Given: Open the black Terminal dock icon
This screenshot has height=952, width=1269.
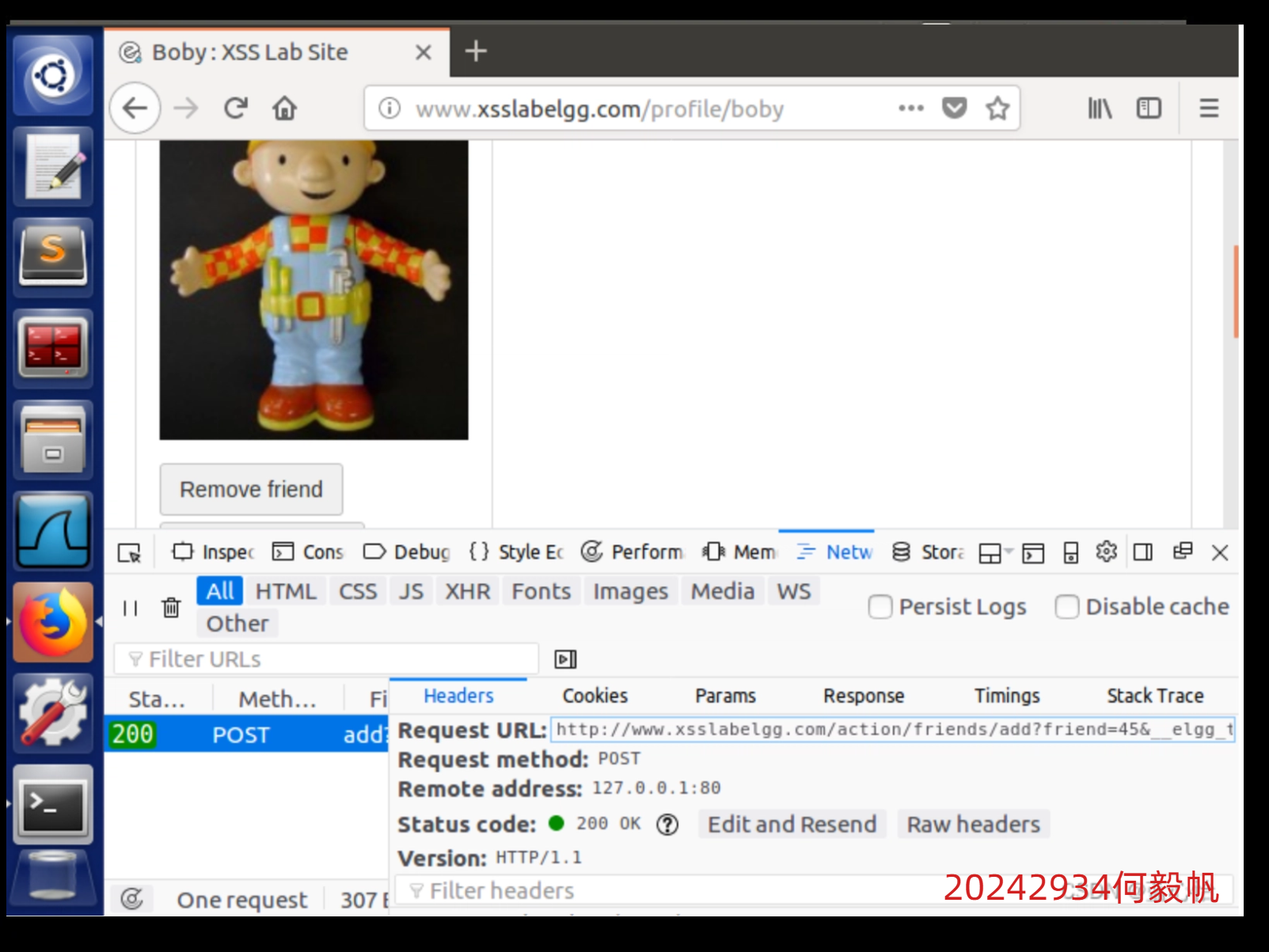Looking at the screenshot, I should [53, 805].
